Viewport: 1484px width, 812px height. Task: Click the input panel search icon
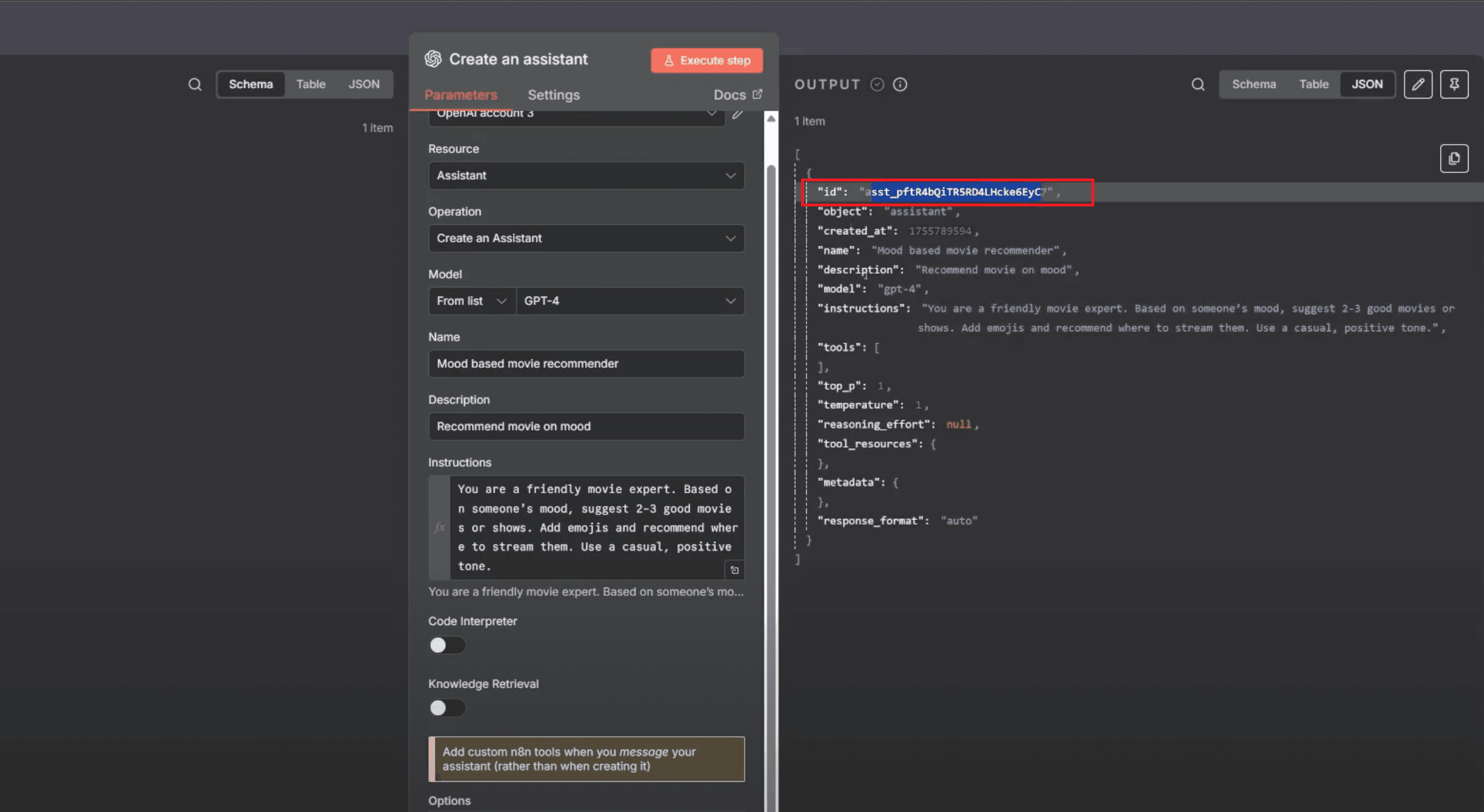coord(195,84)
